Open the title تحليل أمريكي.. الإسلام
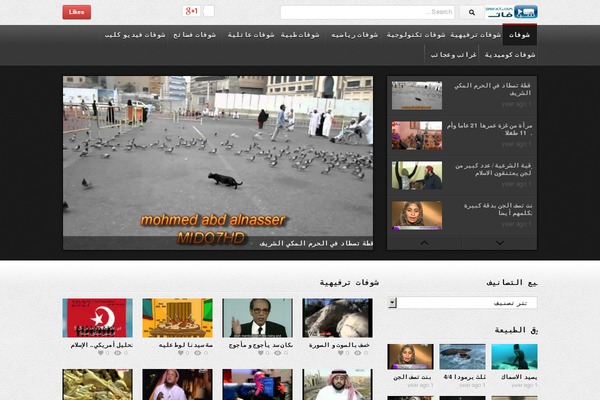 pyautogui.click(x=101, y=345)
